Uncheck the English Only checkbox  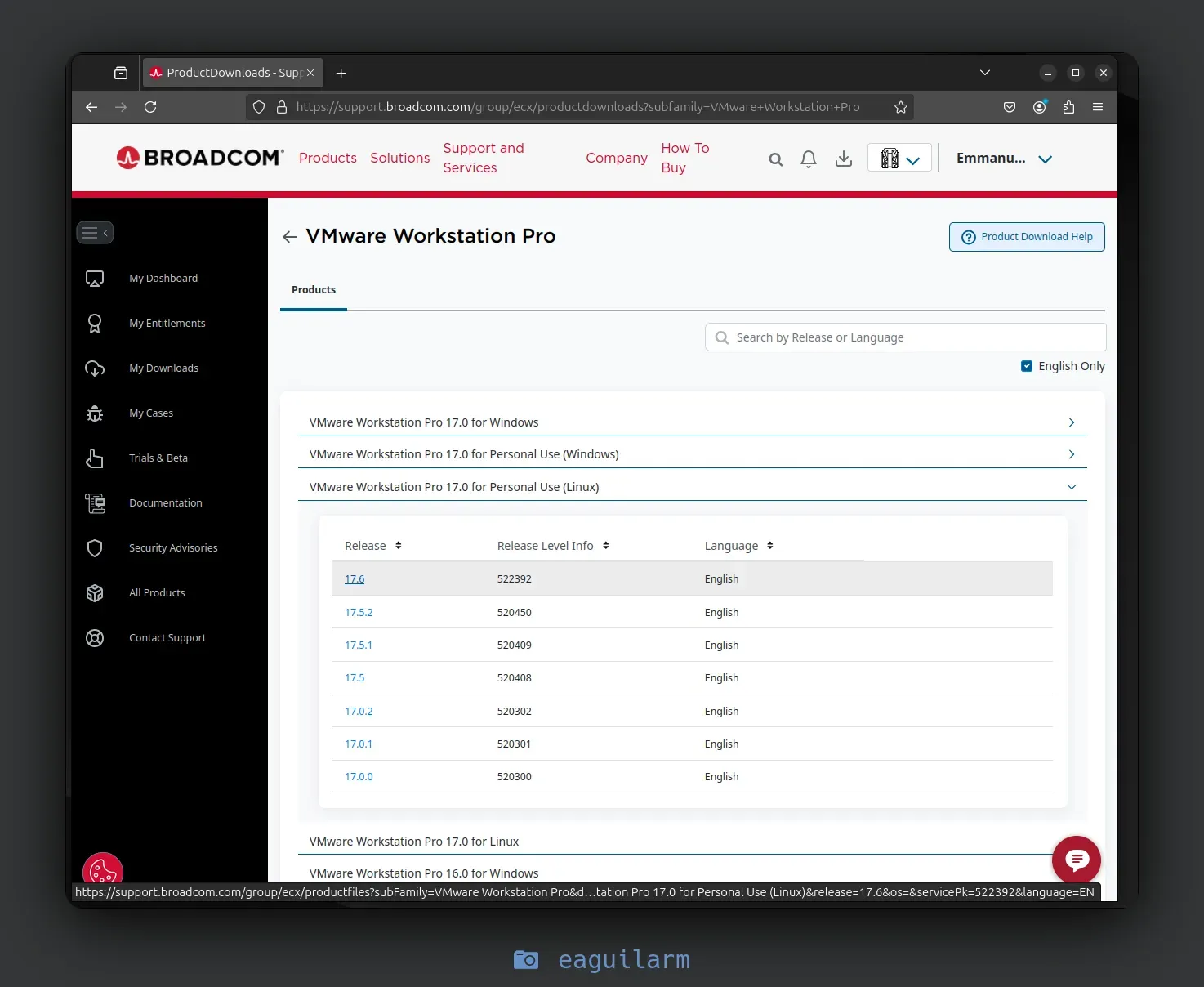(1027, 366)
